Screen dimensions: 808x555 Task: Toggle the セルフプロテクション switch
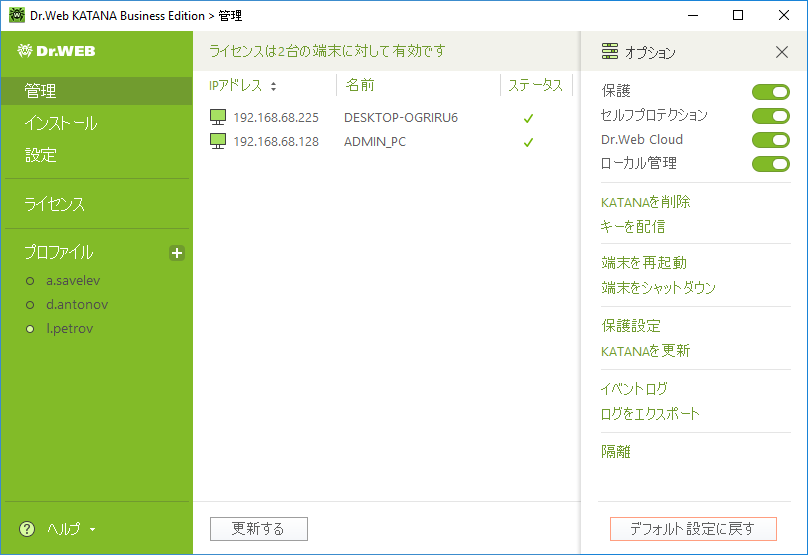(x=771, y=116)
